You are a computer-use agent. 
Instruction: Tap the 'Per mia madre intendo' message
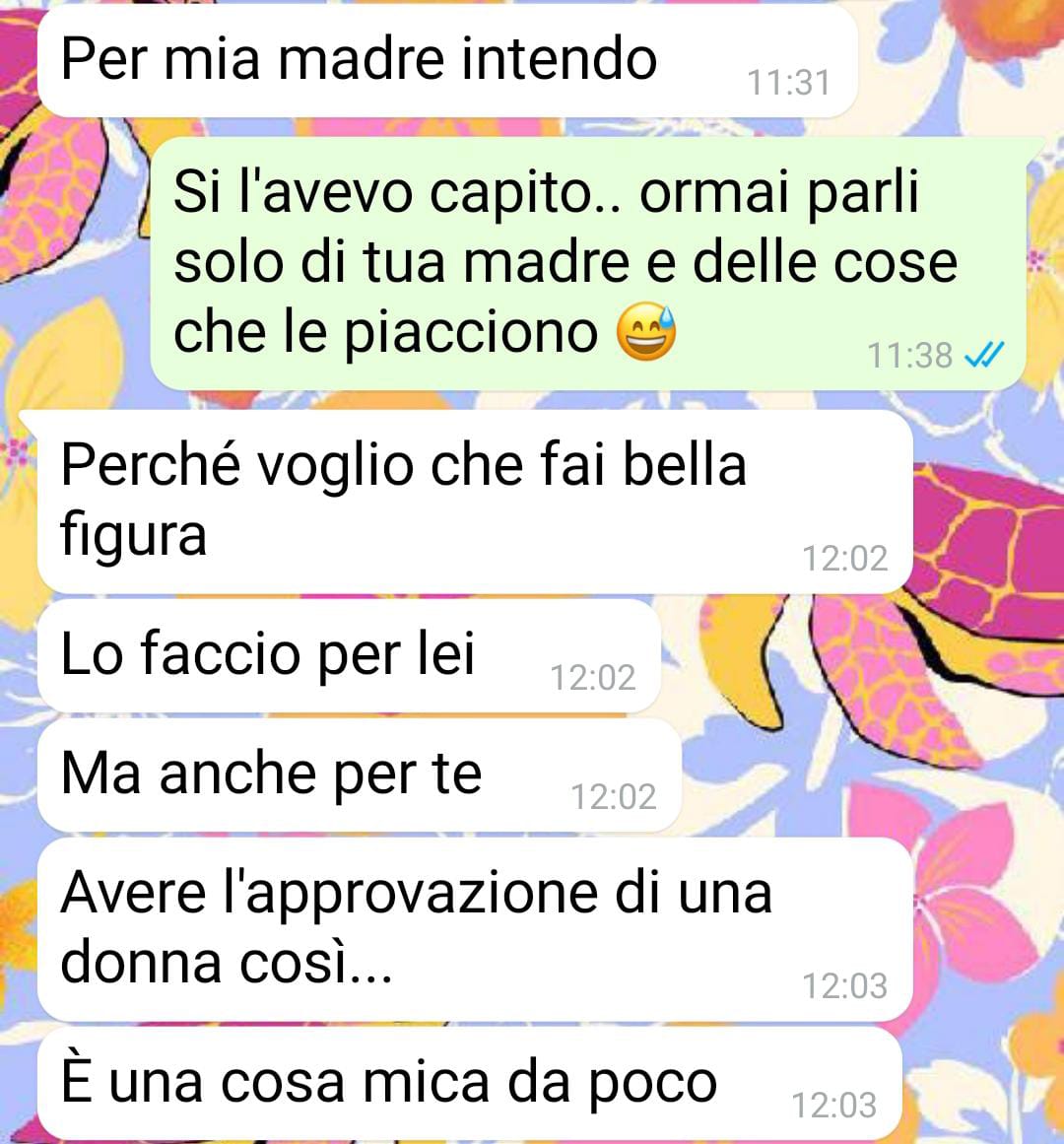(x=446, y=62)
